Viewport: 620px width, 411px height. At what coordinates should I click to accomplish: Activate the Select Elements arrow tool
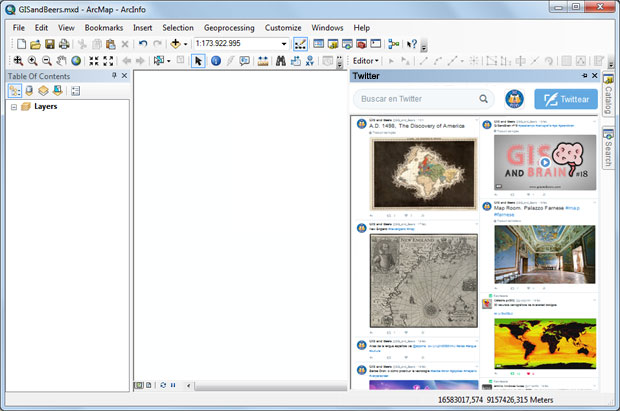pyautogui.click(x=198, y=61)
